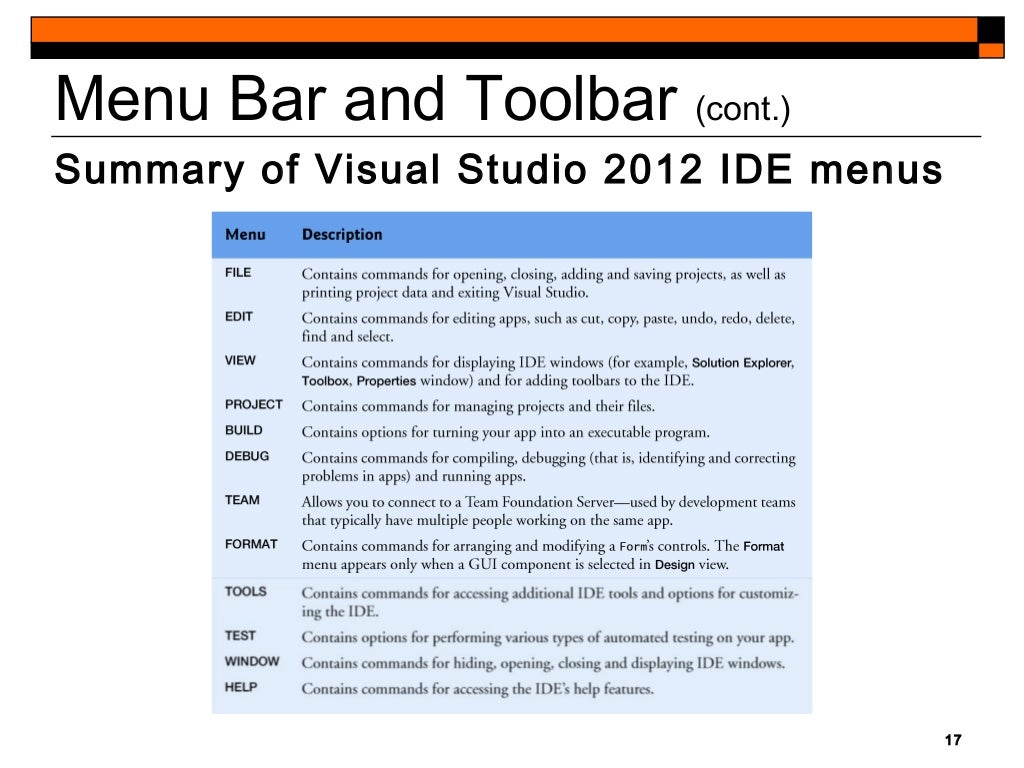Click the description "Contains commands for compiling, debugging"
Screen dimensions: 1024x768
(x=549, y=467)
